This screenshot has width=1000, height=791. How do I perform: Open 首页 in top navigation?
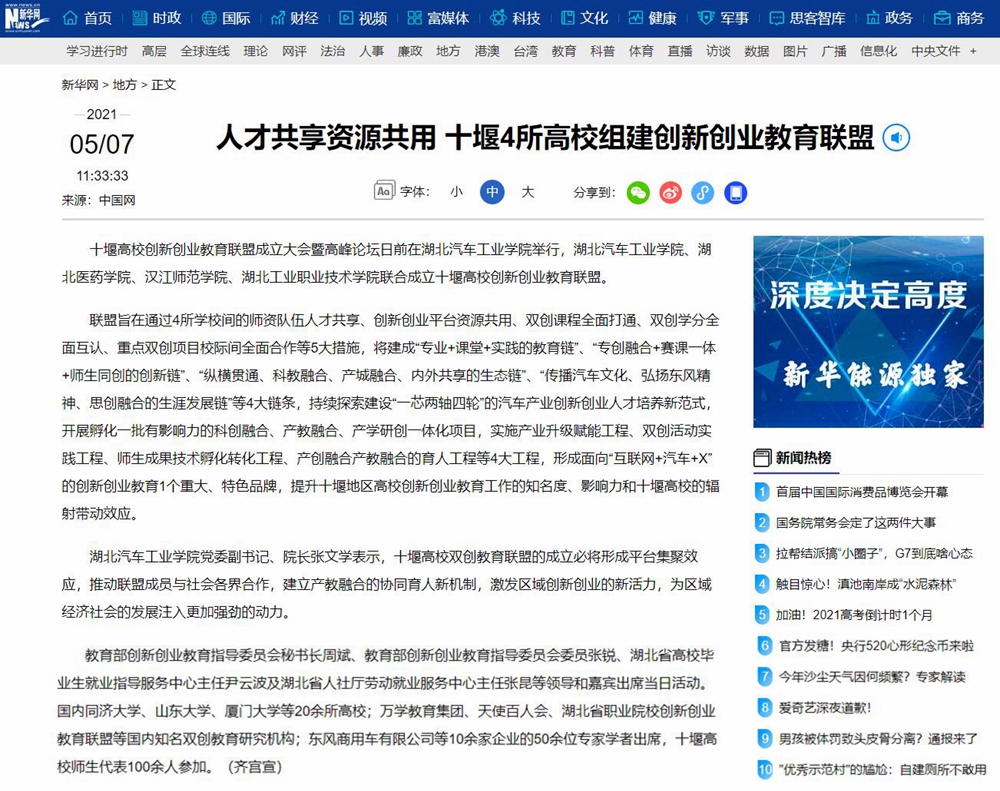click(87, 18)
